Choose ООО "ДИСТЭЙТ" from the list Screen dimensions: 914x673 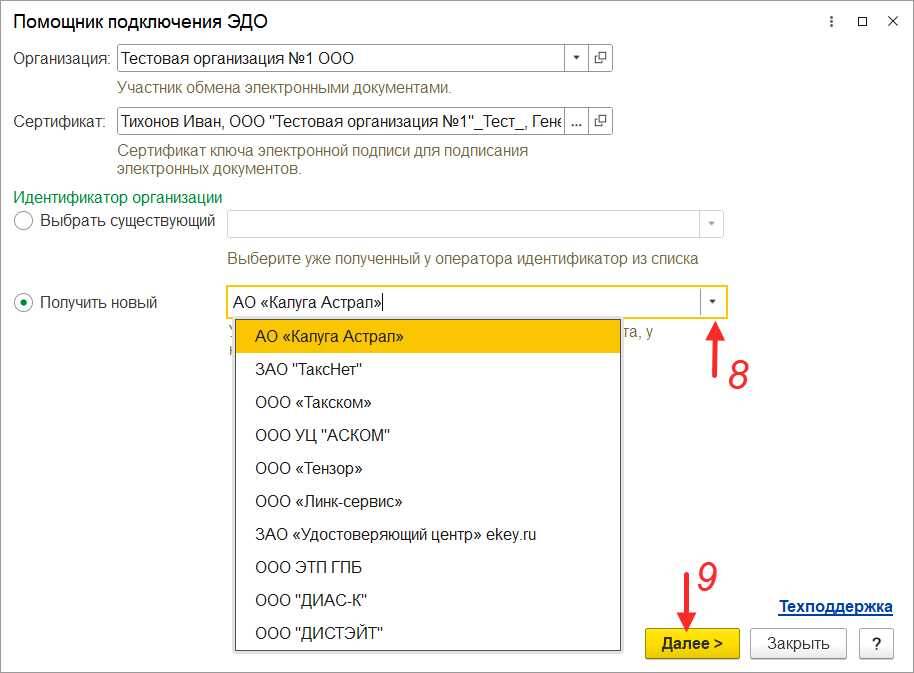[x=428, y=633]
